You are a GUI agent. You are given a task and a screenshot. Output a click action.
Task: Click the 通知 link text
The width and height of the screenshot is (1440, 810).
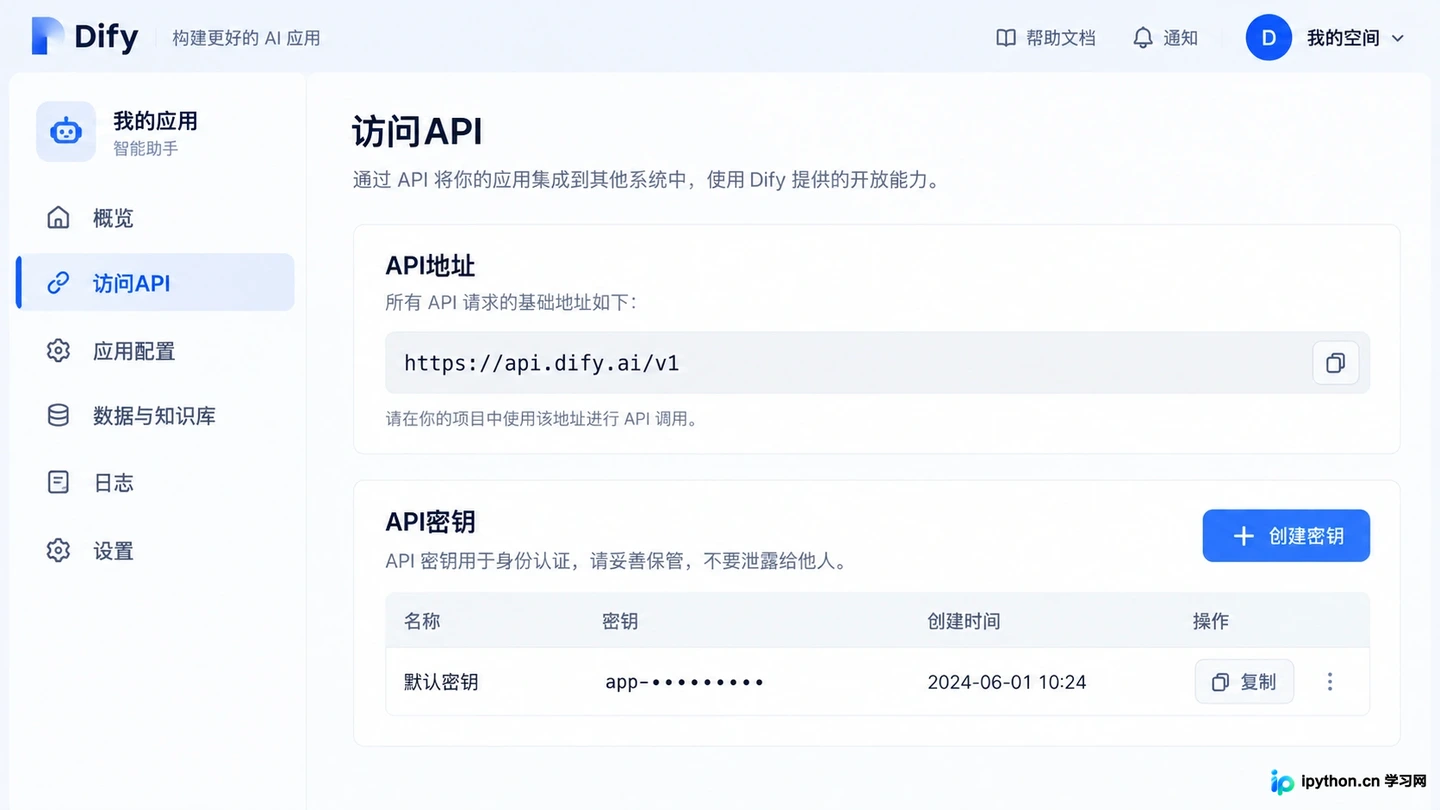coord(1180,38)
